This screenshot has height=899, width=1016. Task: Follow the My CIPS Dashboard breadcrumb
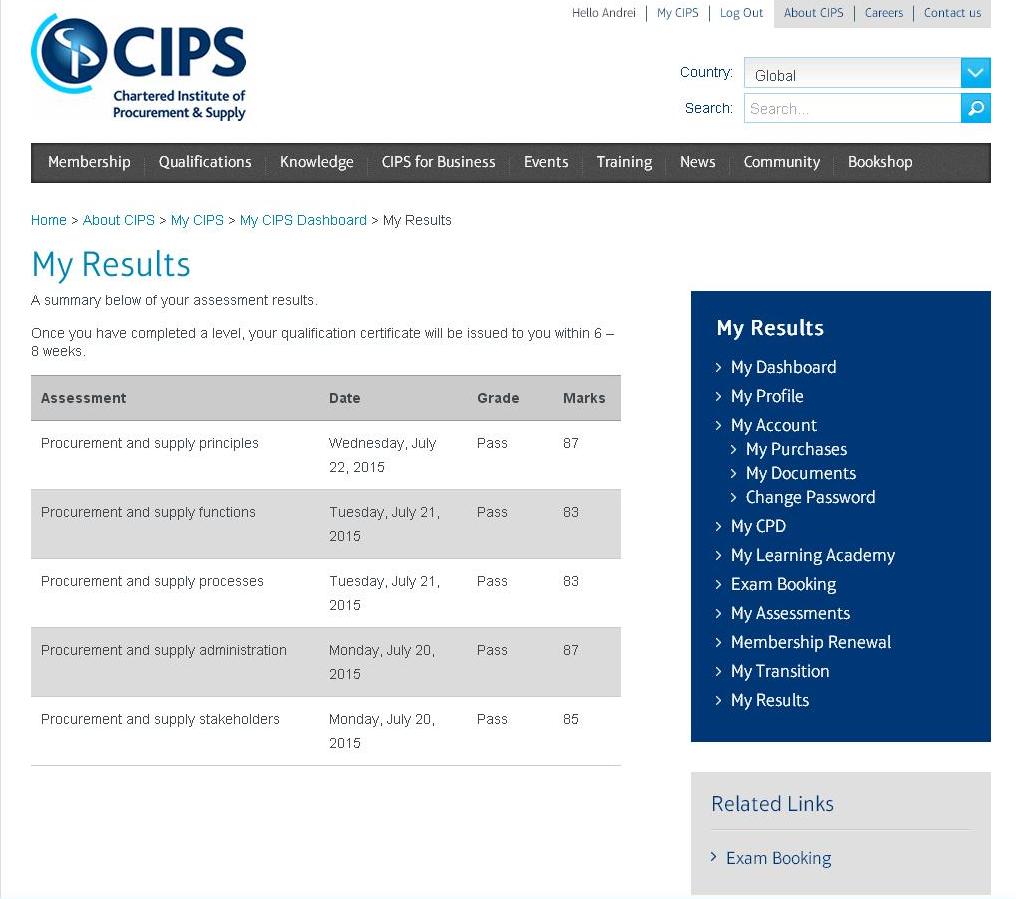pyautogui.click(x=303, y=220)
